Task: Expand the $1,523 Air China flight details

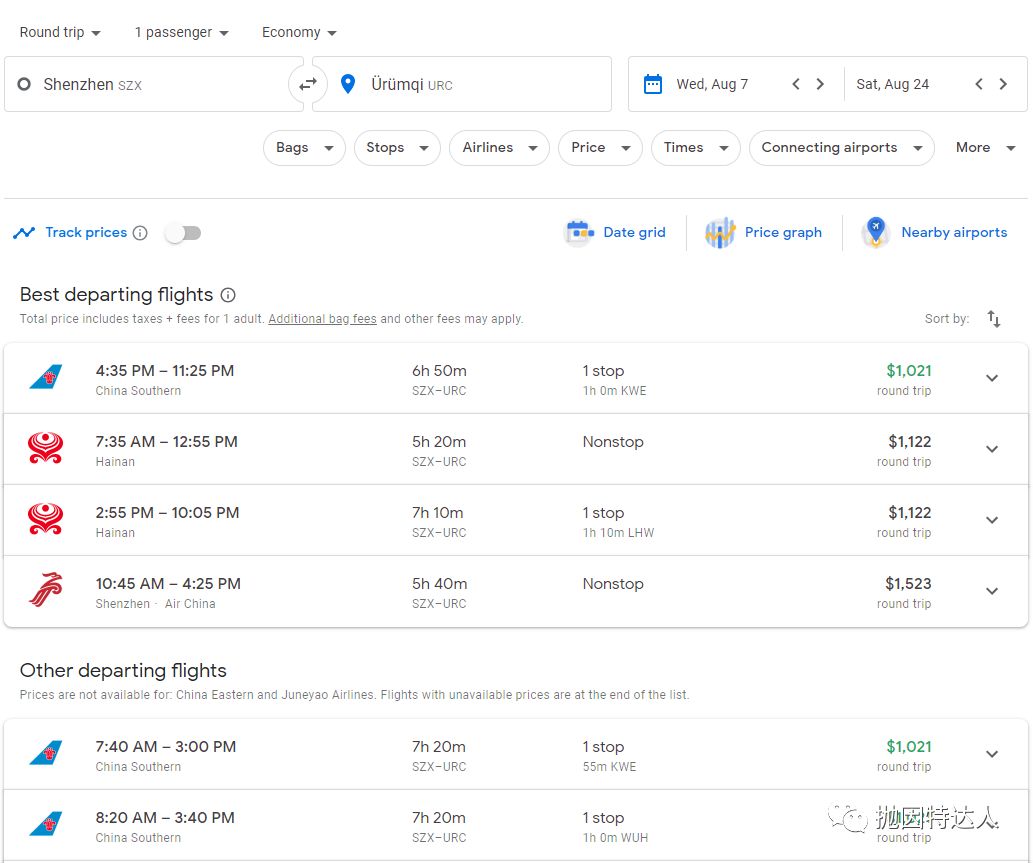Action: (992, 591)
